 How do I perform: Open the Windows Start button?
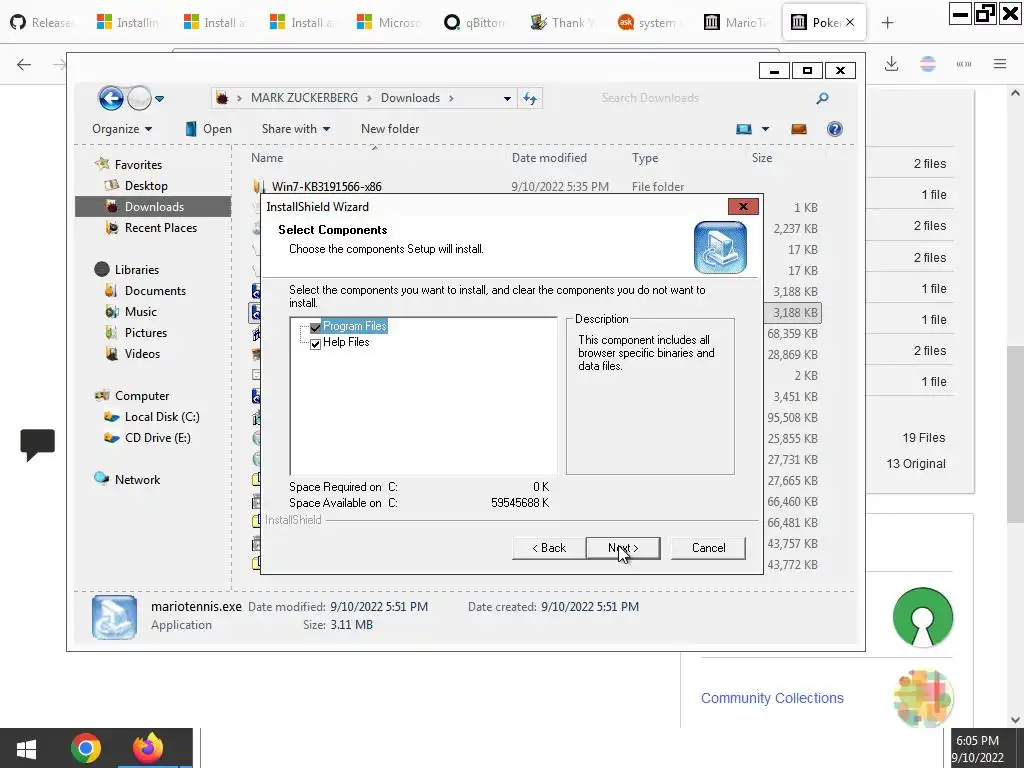click(26, 748)
